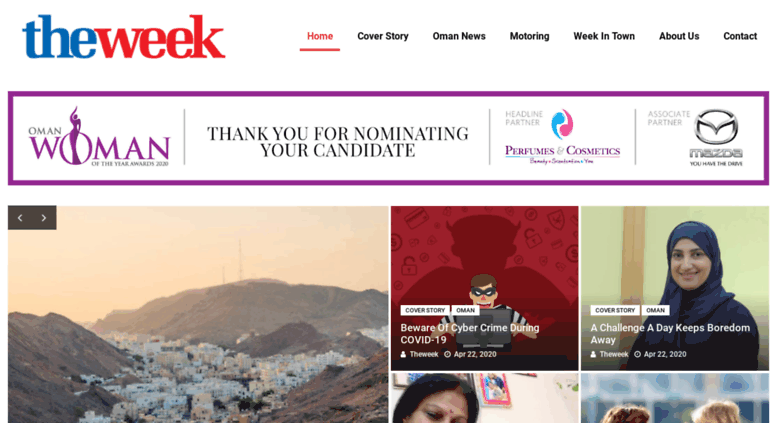Open the Cover Story menu item
The image size is (777, 423).
pos(383,36)
